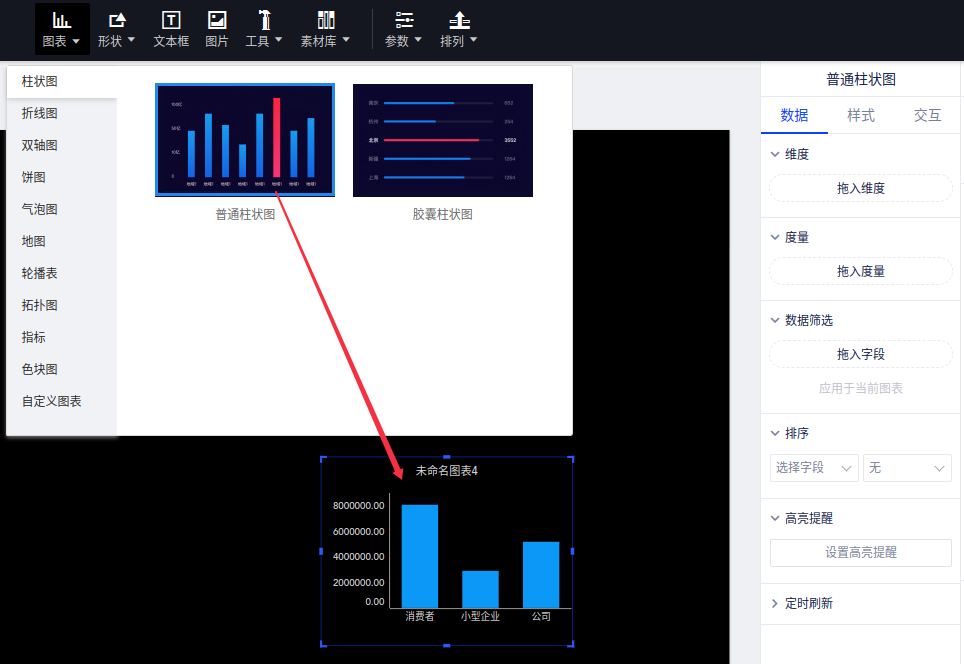This screenshot has width=964, height=664.
Task: Collapse the 维度 dimension section
Action: (x=776, y=154)
